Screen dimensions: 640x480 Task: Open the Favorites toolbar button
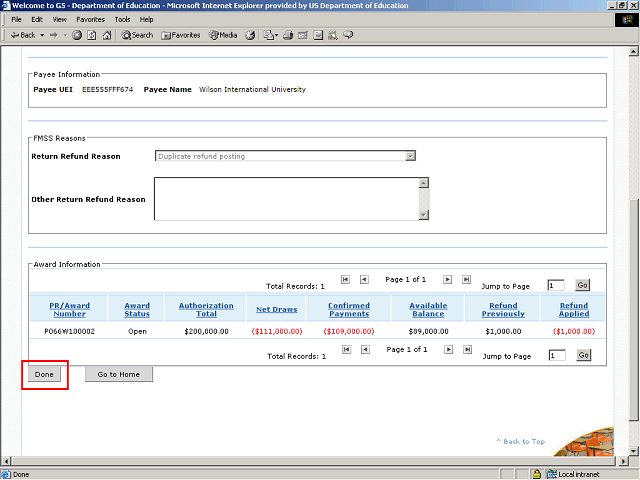pos(180,35)
